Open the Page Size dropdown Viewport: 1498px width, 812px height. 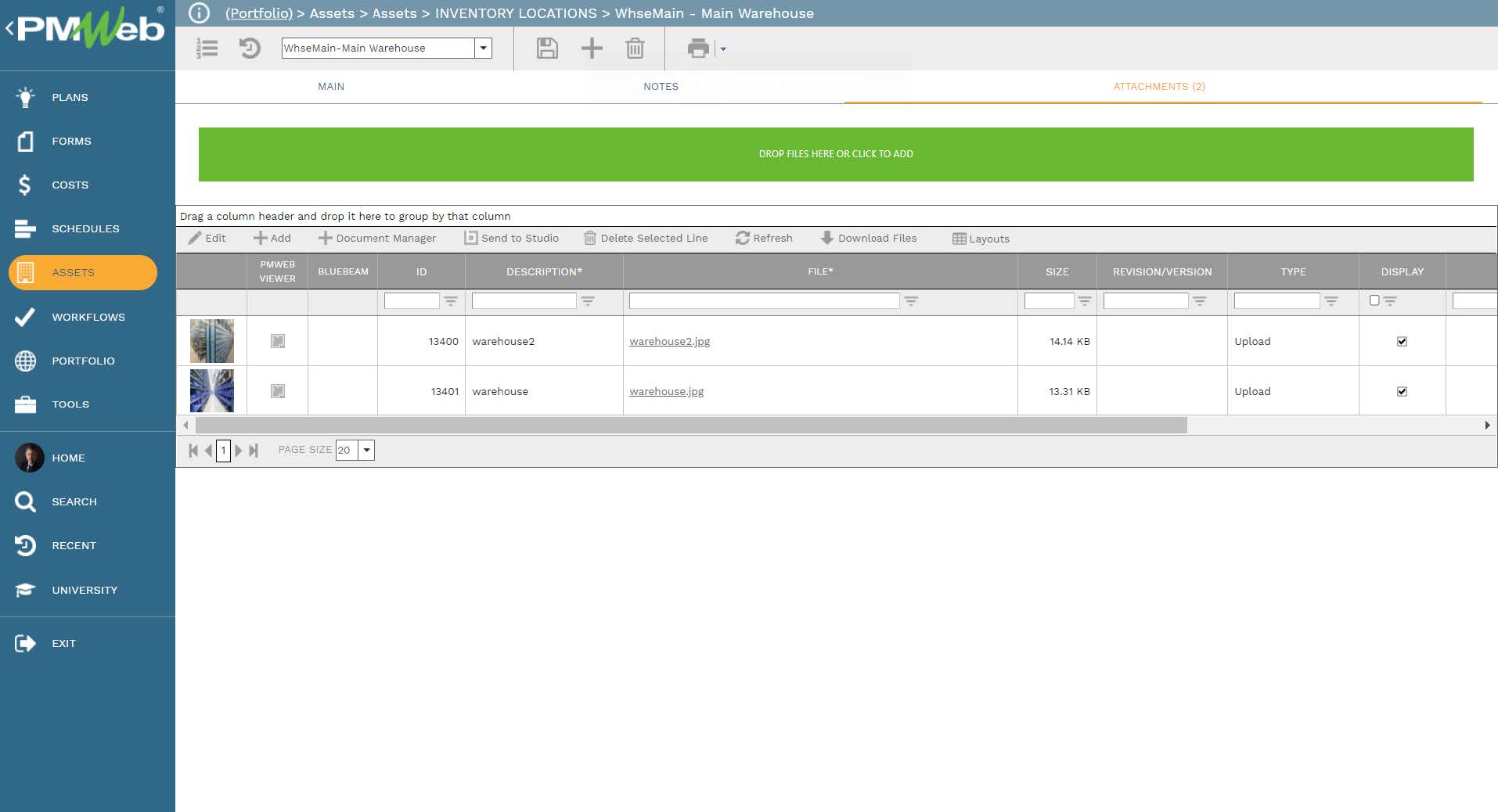click(366, 450)
